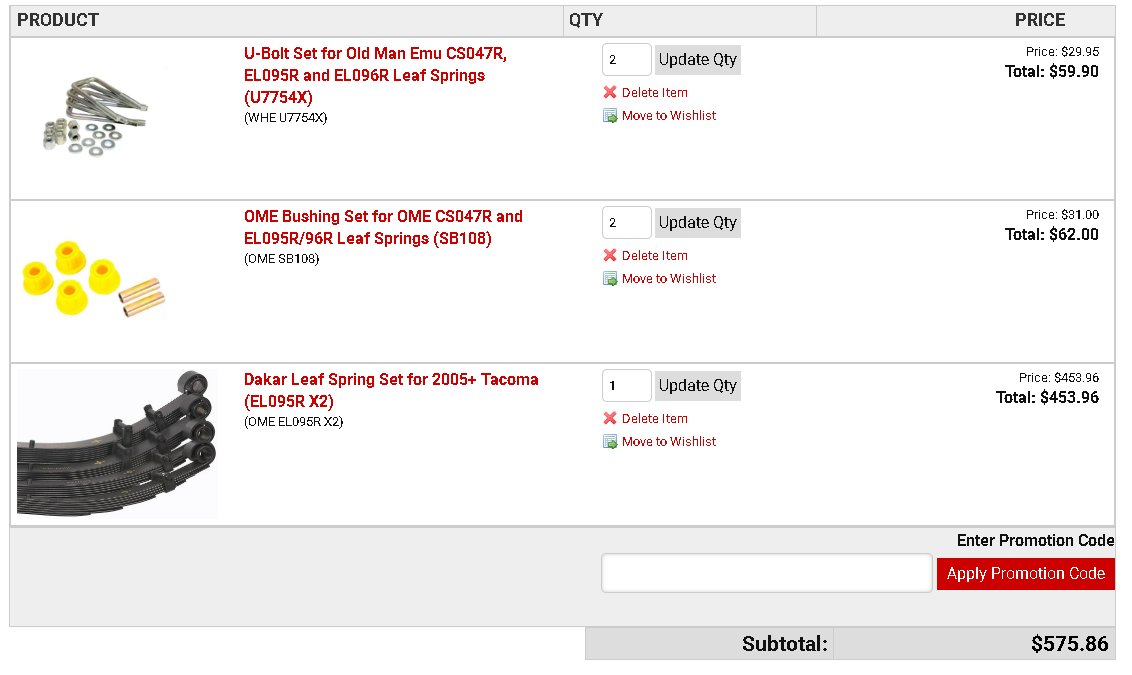This screenshot has width=1132, height=675.
Task: Open the OME Bushing Set product link
Action: 383,227
